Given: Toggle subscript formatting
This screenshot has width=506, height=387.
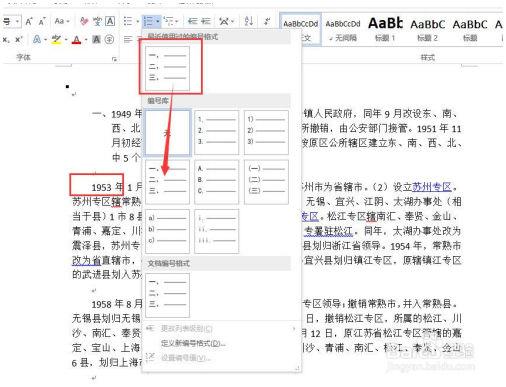Looking at the screenshot, I should coord(6,40).
